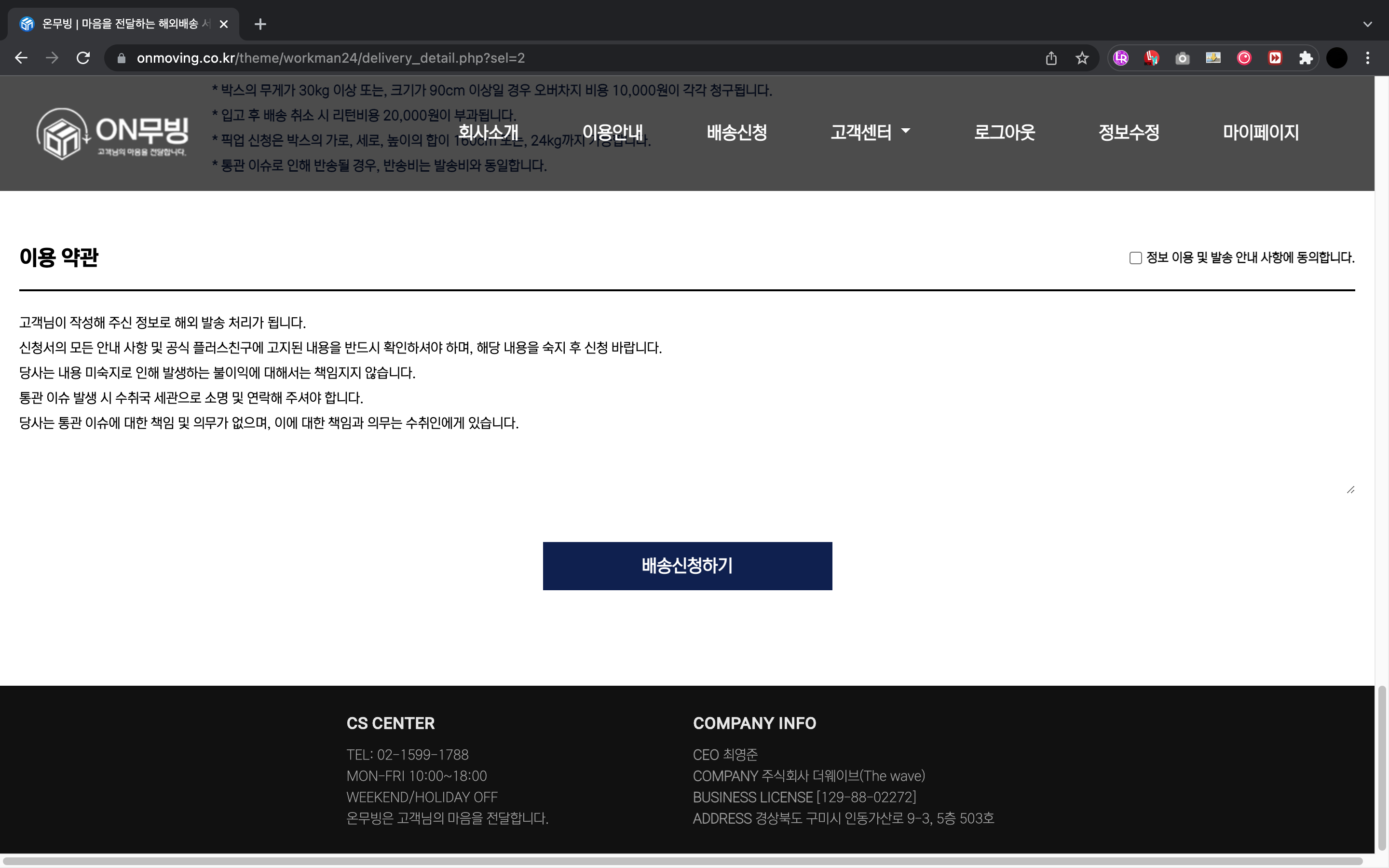This screenshot has height=868, width=1389.
Task: Click the camera extension icon
Action: point(1183,58)
